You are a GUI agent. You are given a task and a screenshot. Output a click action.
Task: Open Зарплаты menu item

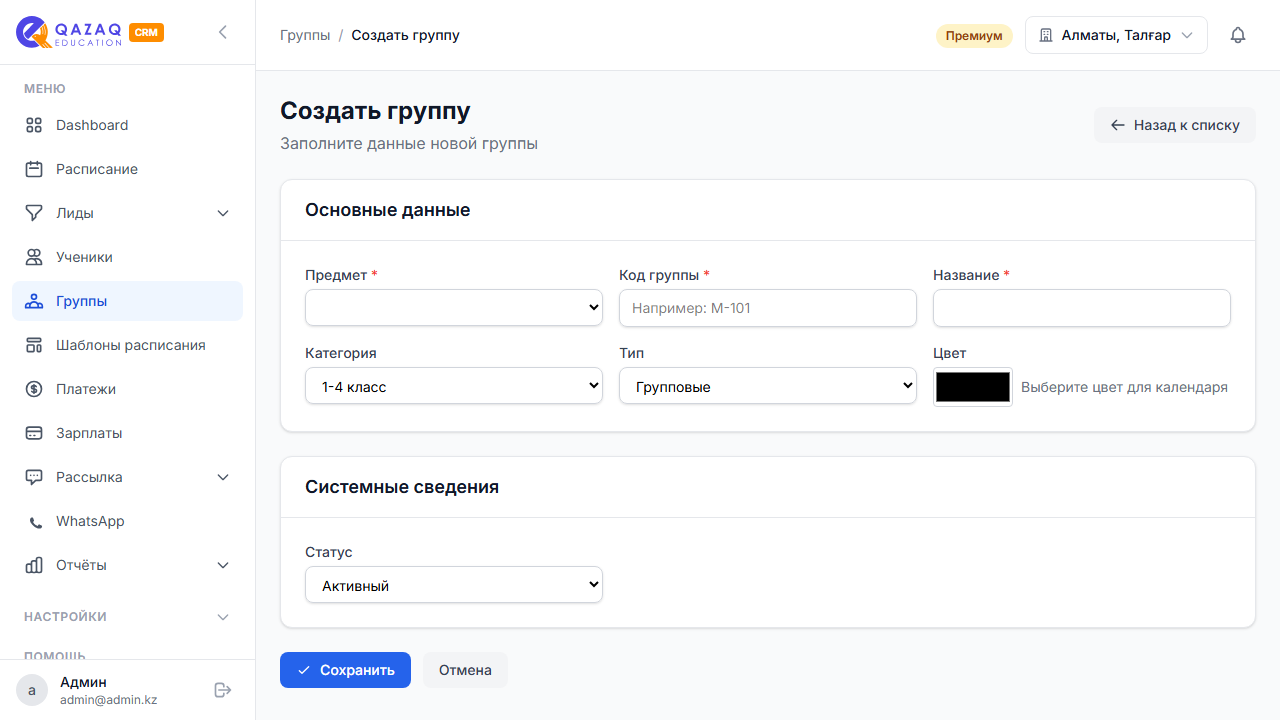127,433
